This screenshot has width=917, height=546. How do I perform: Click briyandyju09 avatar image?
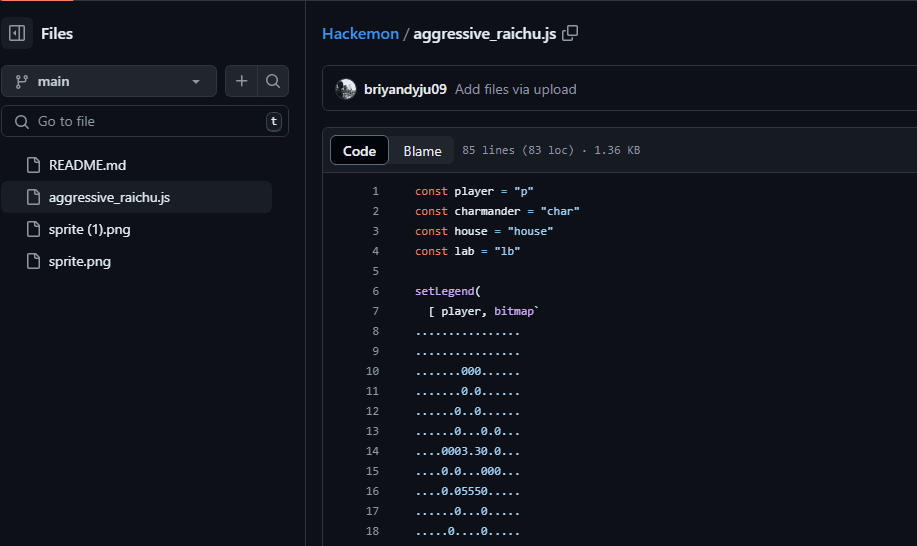[x=346, y=89]
